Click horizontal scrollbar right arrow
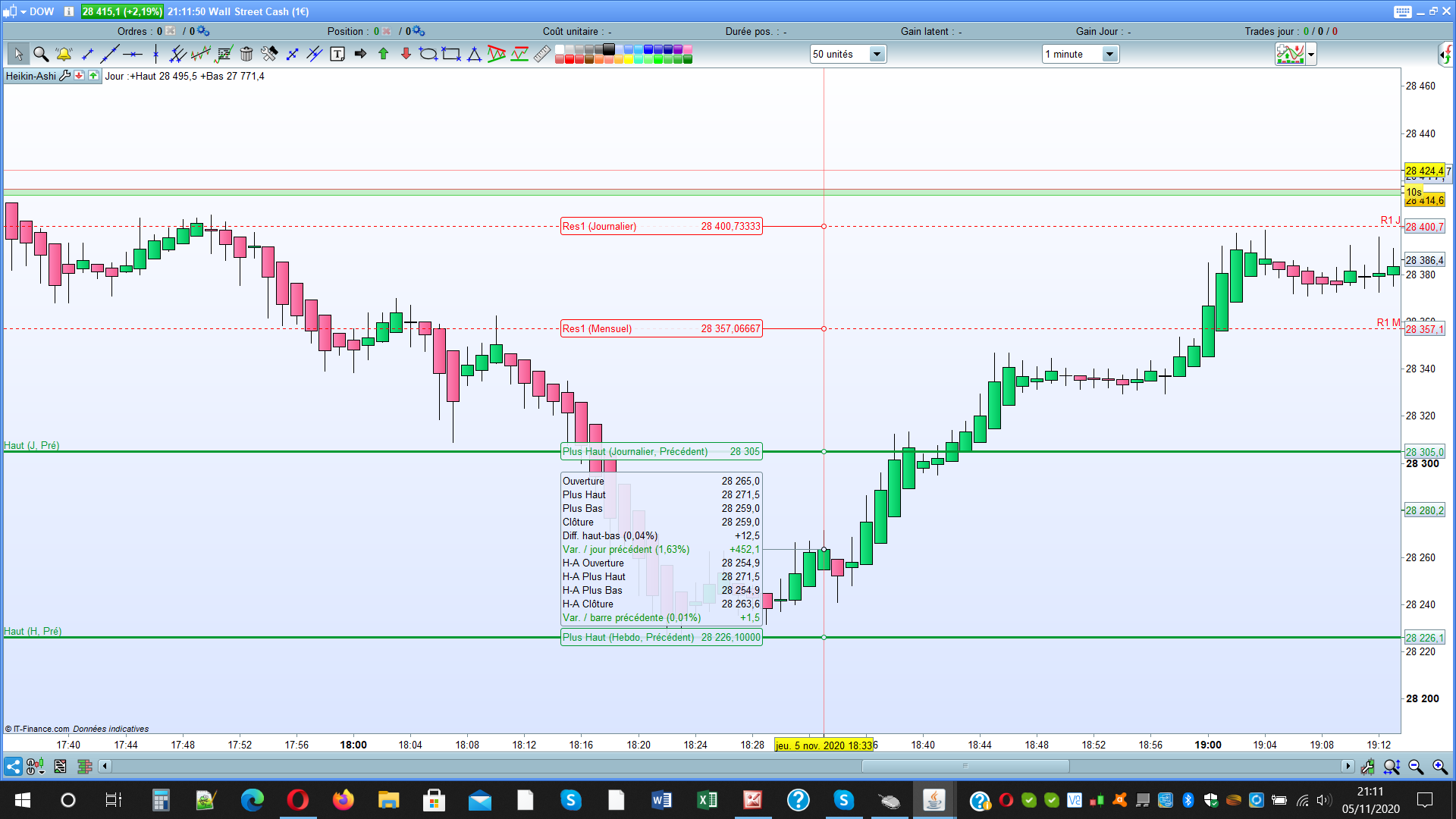This screenshot has height=819, width=1456. 1348,766
